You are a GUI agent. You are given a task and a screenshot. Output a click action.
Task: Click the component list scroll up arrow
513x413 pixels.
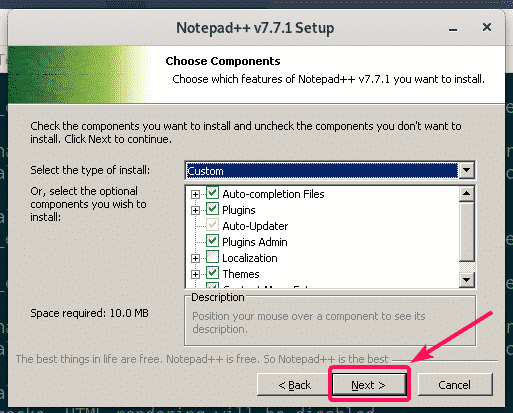click(x=466, y=194)
